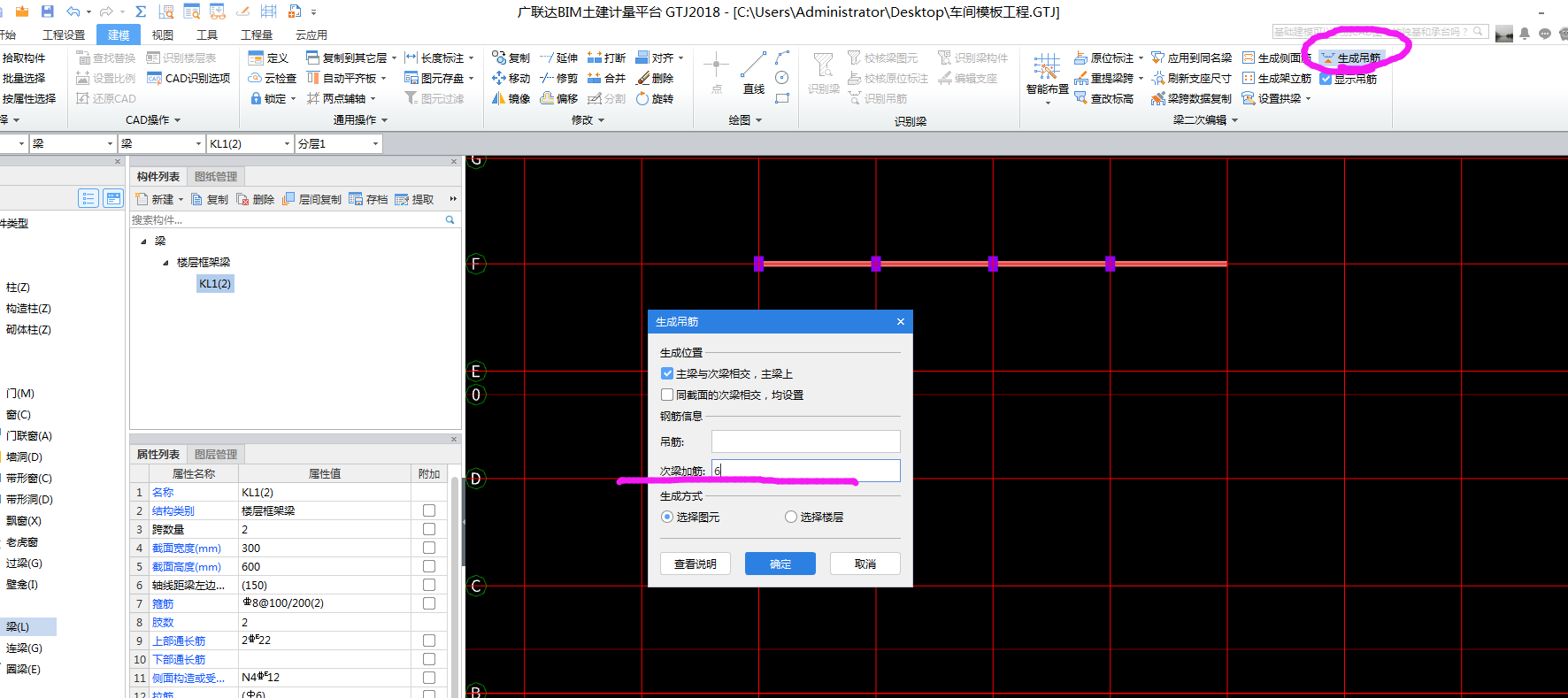Select KL1(2) in component tree
The image size is (1568, 698).
pos(215,283)
